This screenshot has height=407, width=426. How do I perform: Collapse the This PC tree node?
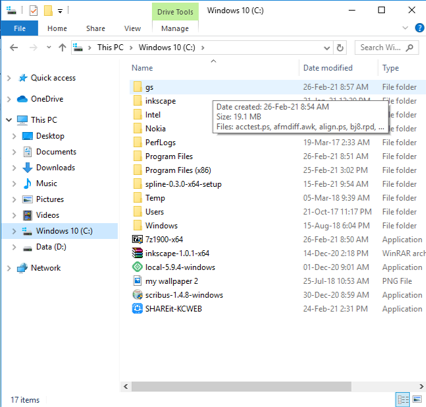click(x=9, y=120)
